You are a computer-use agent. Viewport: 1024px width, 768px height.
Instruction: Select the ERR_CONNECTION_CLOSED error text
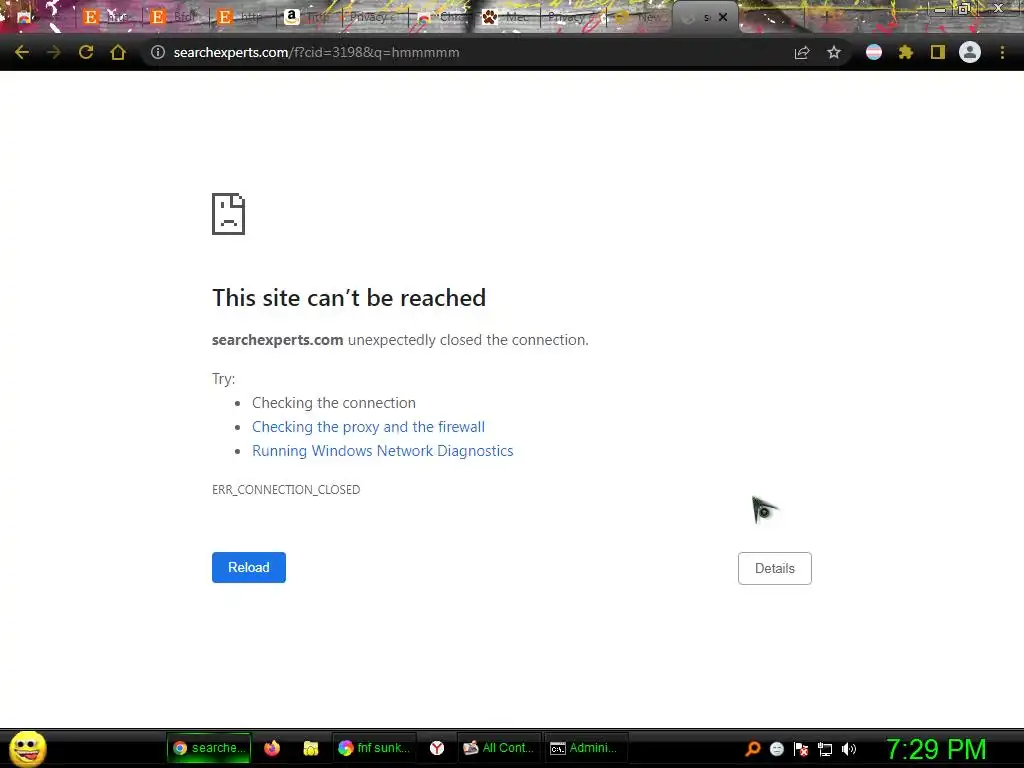tap(286, 490)
